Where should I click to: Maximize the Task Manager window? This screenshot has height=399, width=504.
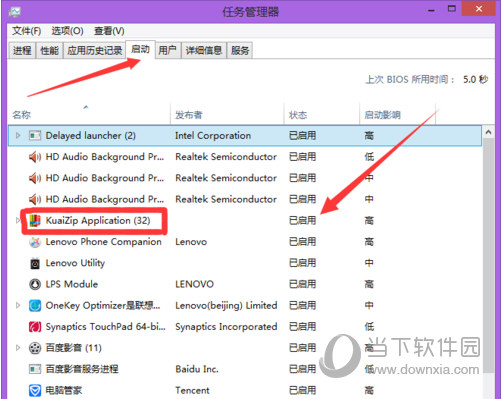click(452, 9)
